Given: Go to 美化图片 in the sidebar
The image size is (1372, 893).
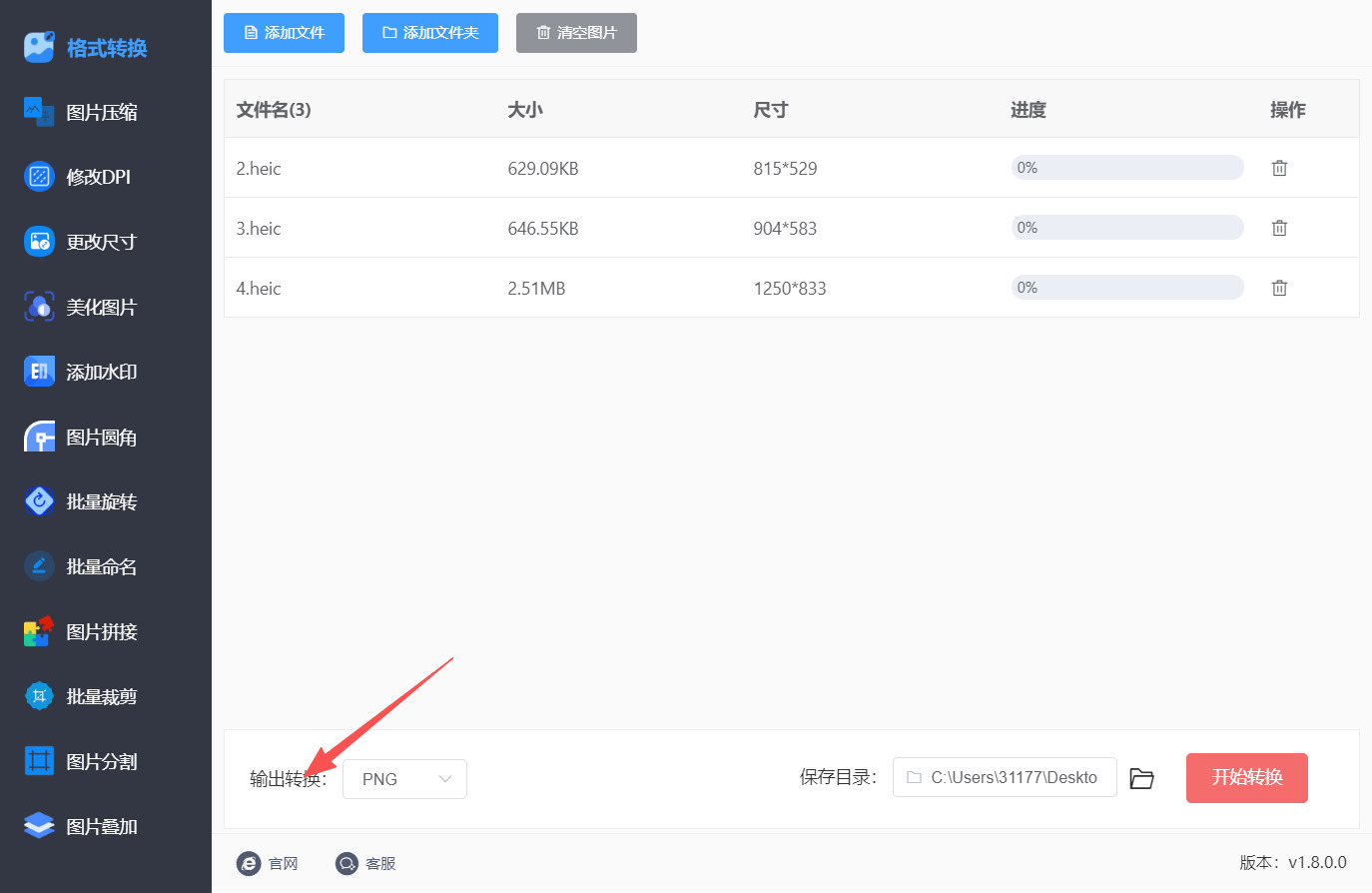Looking at the screenshot, I should 80,307.
